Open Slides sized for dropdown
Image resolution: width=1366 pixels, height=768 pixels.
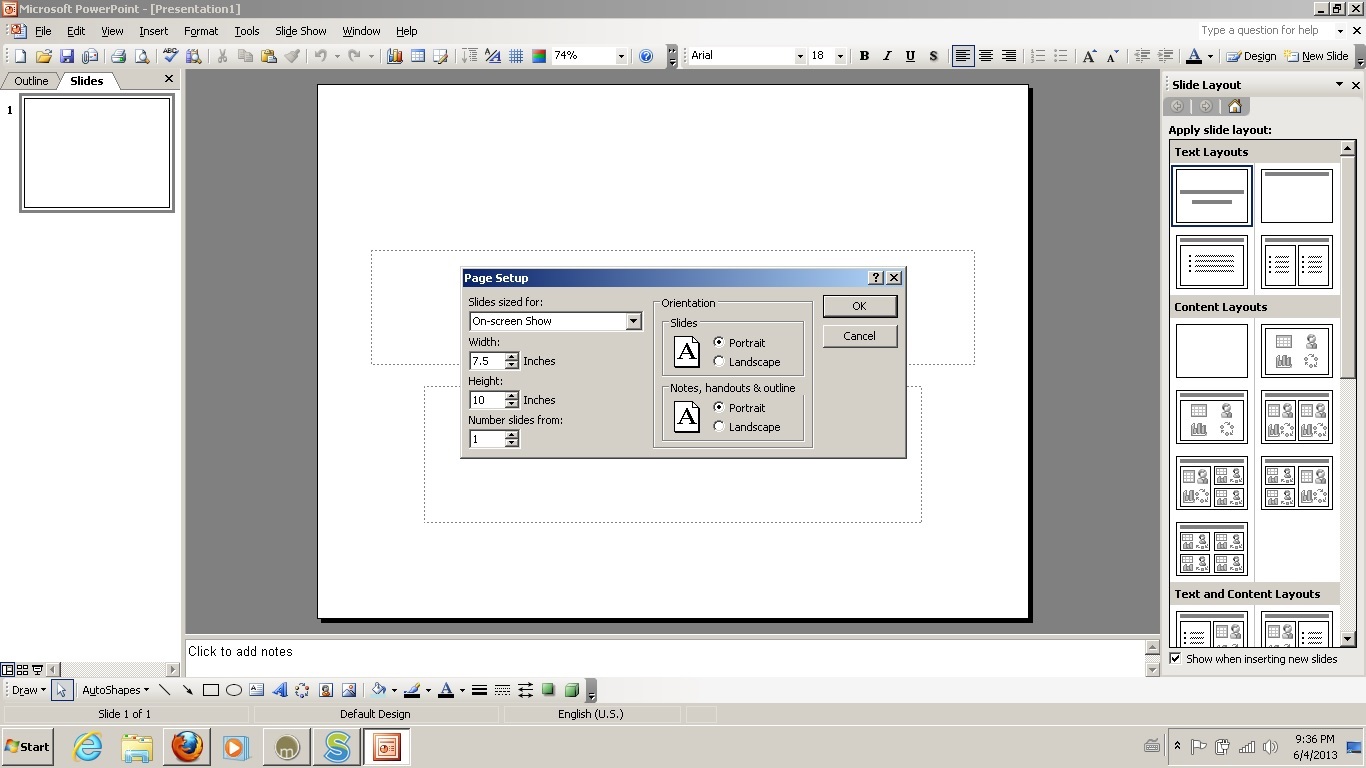coord(633,321)
